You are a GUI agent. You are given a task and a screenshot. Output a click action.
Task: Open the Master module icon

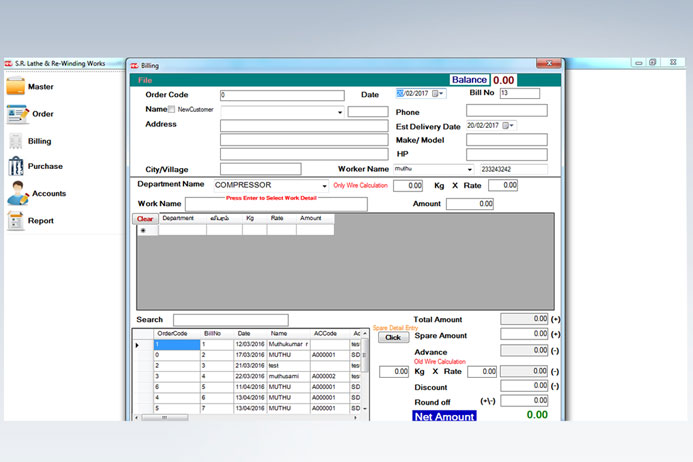click(16, 86)
